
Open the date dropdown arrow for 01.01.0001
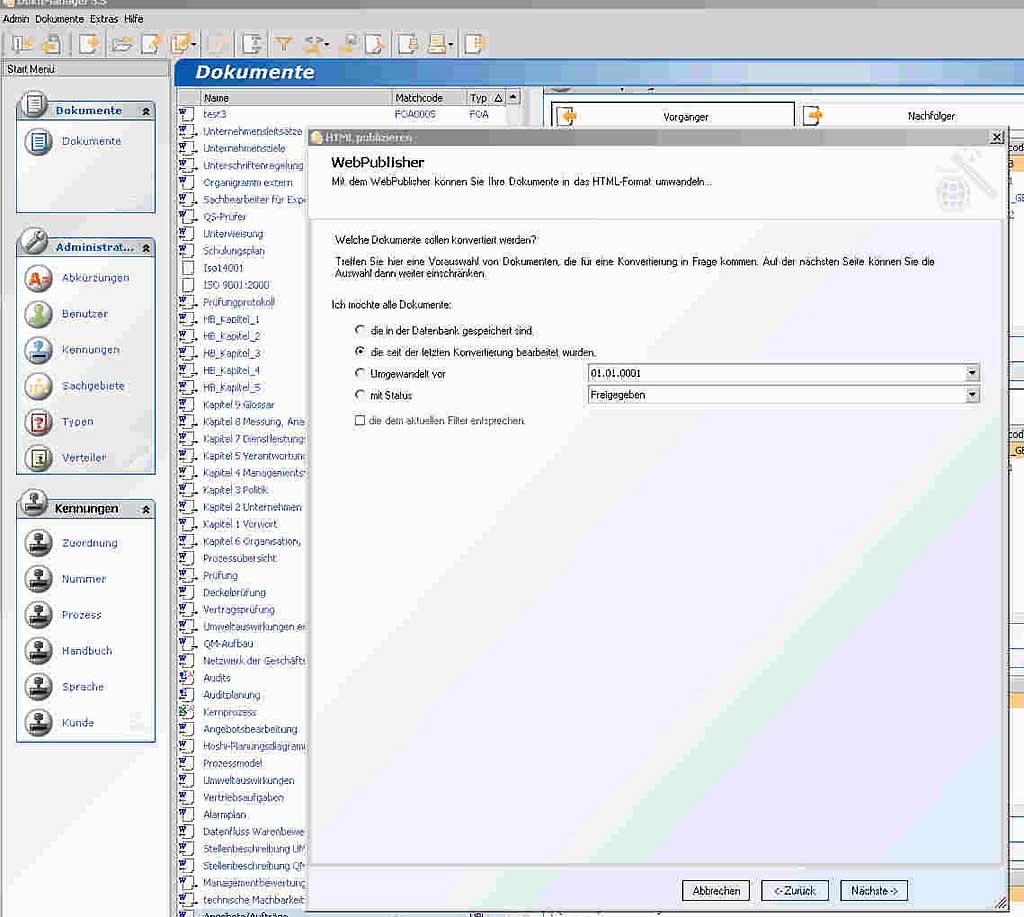point(972,373)
